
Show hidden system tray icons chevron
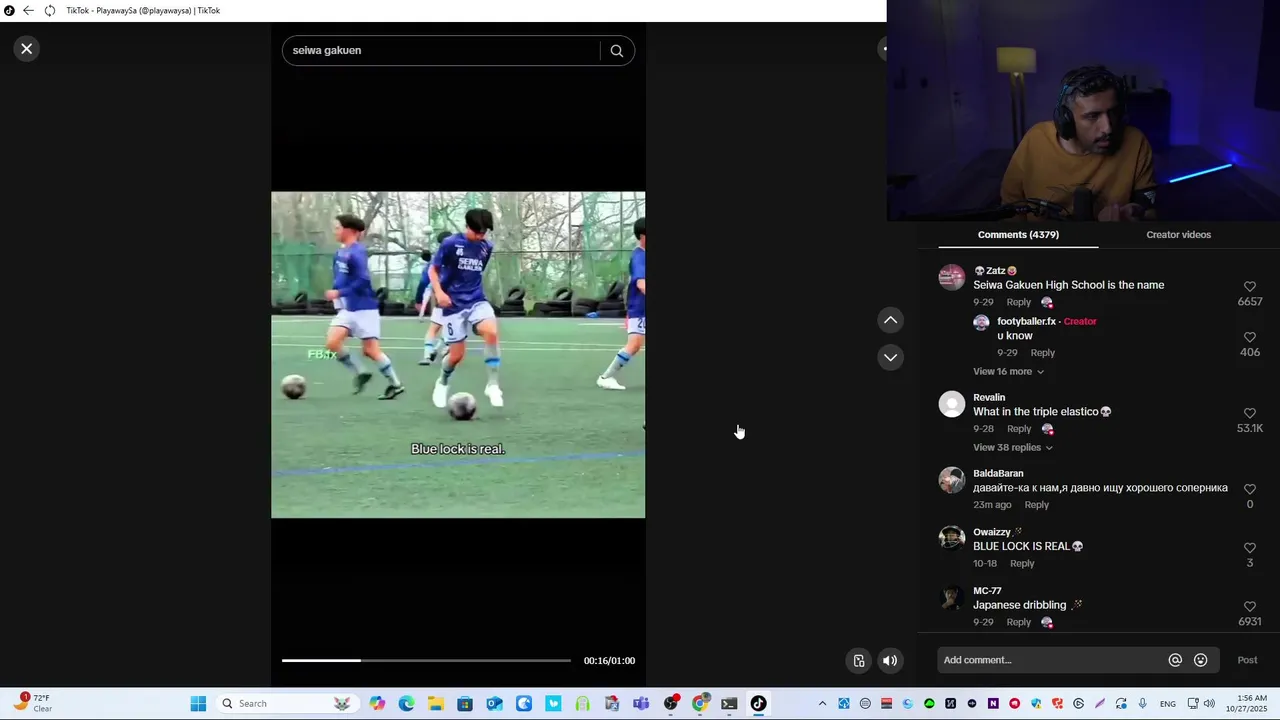[x=822, y=704]
